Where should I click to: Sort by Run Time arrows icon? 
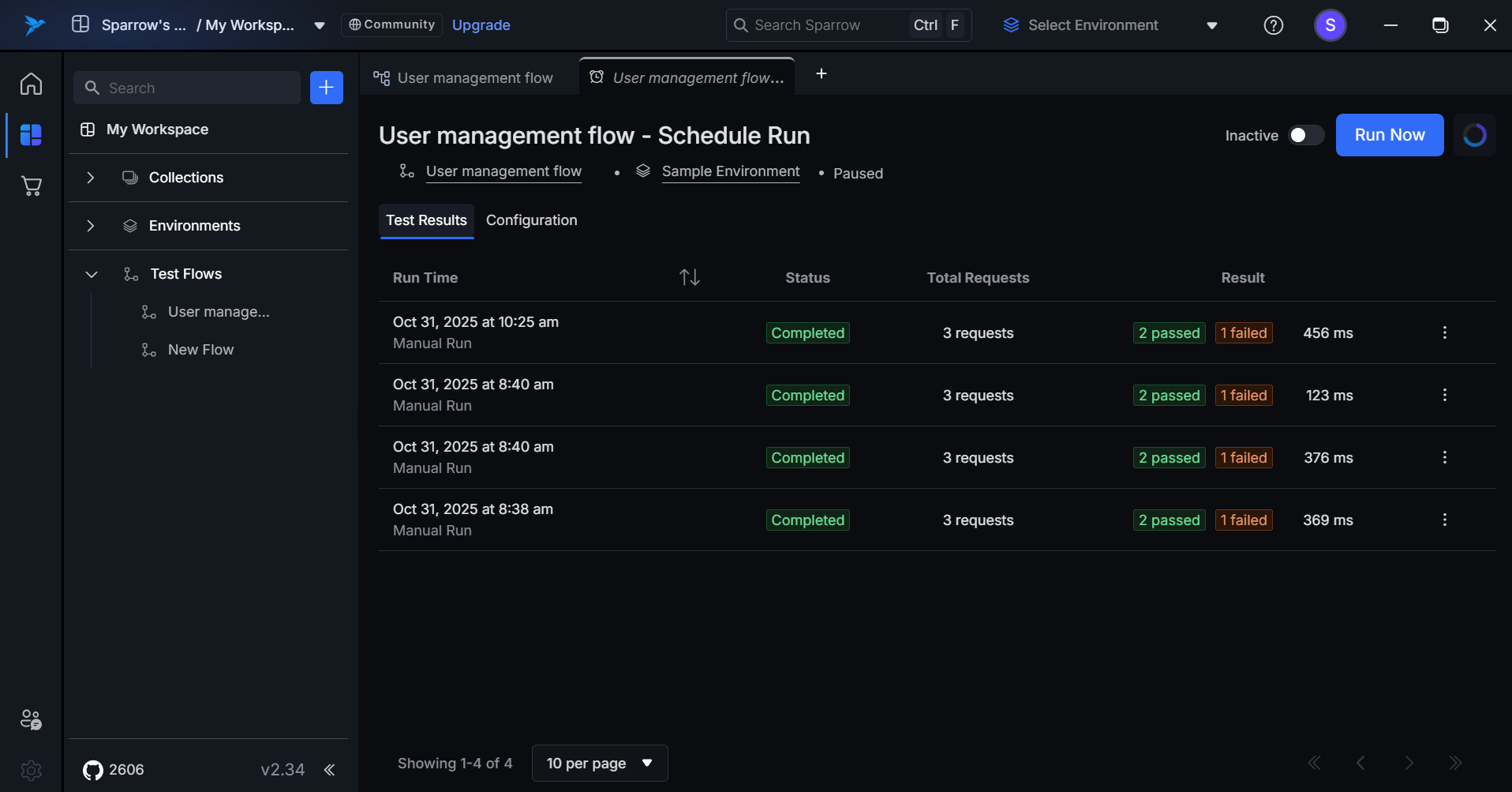coord(689,277)
